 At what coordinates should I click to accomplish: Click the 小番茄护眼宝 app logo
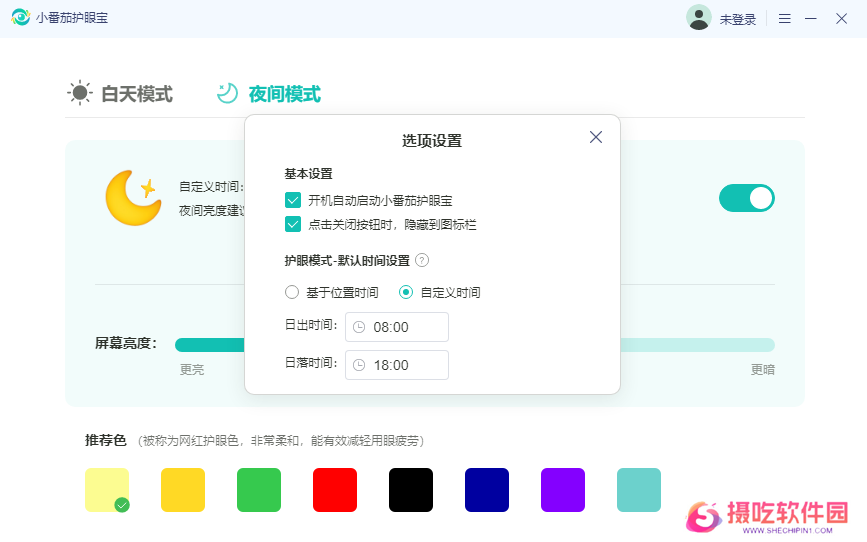(x=20, y=18)
